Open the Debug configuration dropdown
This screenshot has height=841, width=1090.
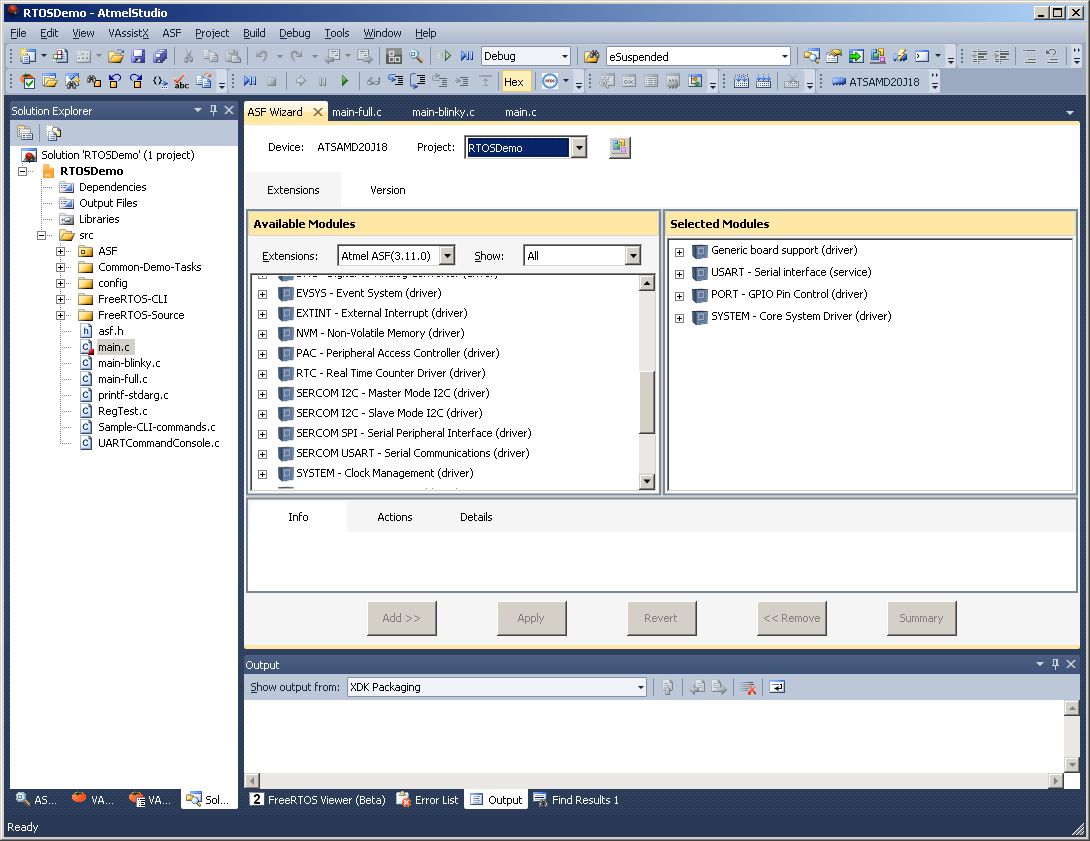click(x=564, y=56)
